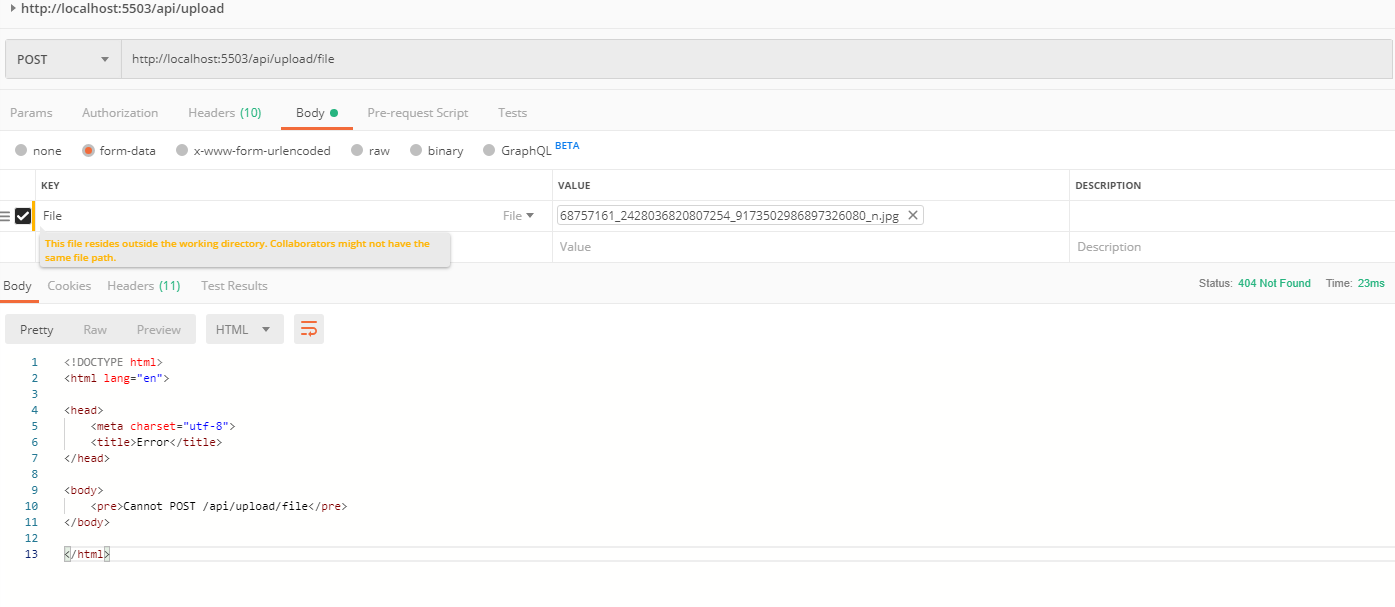Click line number 10 in response gutter
The height and width of the screenshot is (607, 1395).
(x=32, y=506)
